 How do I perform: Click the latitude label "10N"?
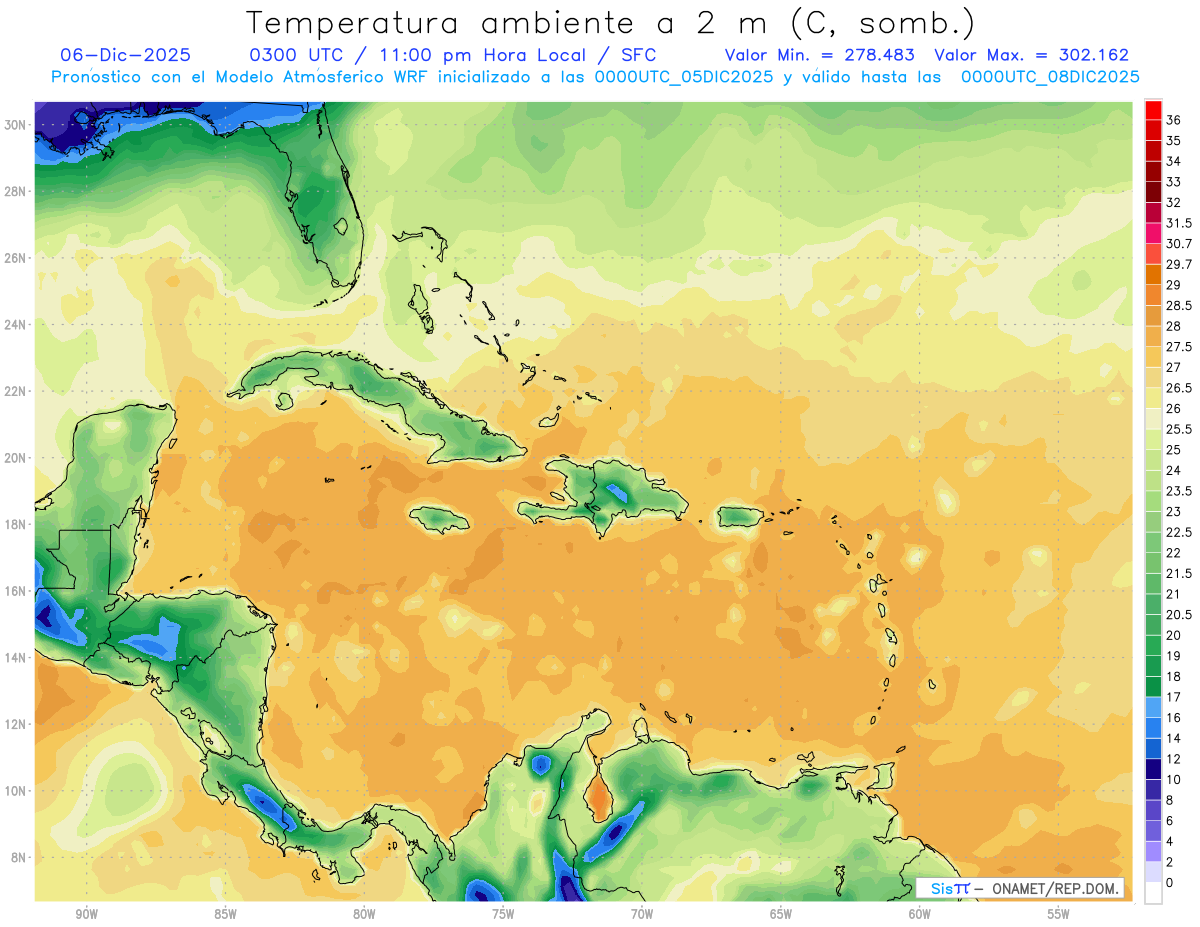(x=16, y=791)
